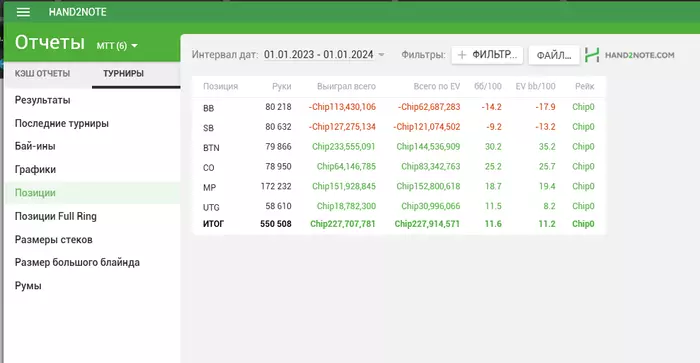Select the ИТОГ total row label
Viewport: 700px width, 363px height.
[x=213, y=224]
